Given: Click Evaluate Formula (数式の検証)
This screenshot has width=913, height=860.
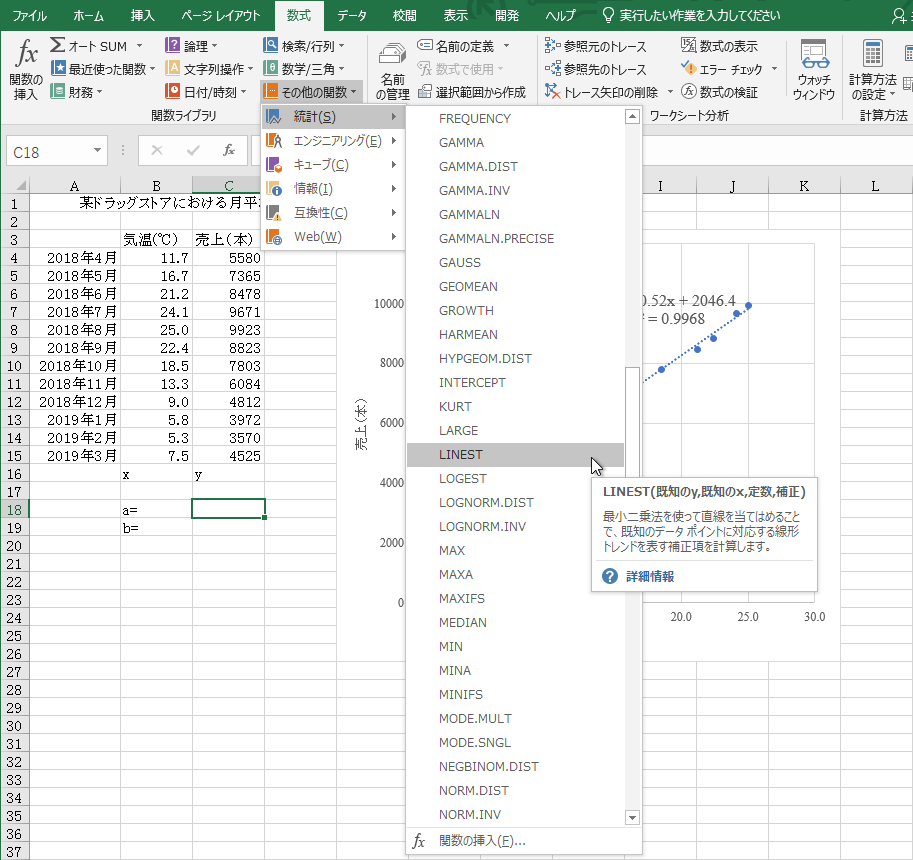Looking at the screenshot, I should tap(719, 92).
